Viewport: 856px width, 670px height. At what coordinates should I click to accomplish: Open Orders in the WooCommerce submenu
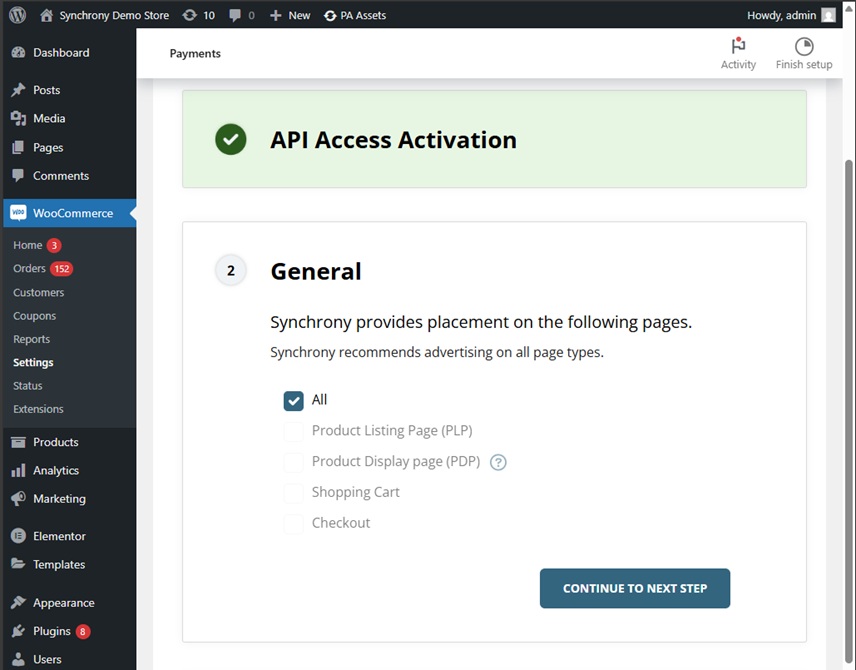click(30, 268)
